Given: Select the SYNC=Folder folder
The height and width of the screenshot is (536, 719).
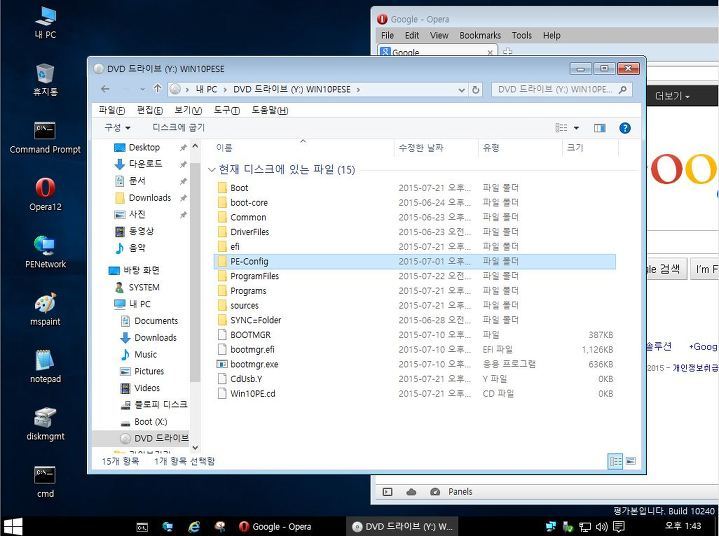Looking at the screenshot, I should [x=415, y=320].
